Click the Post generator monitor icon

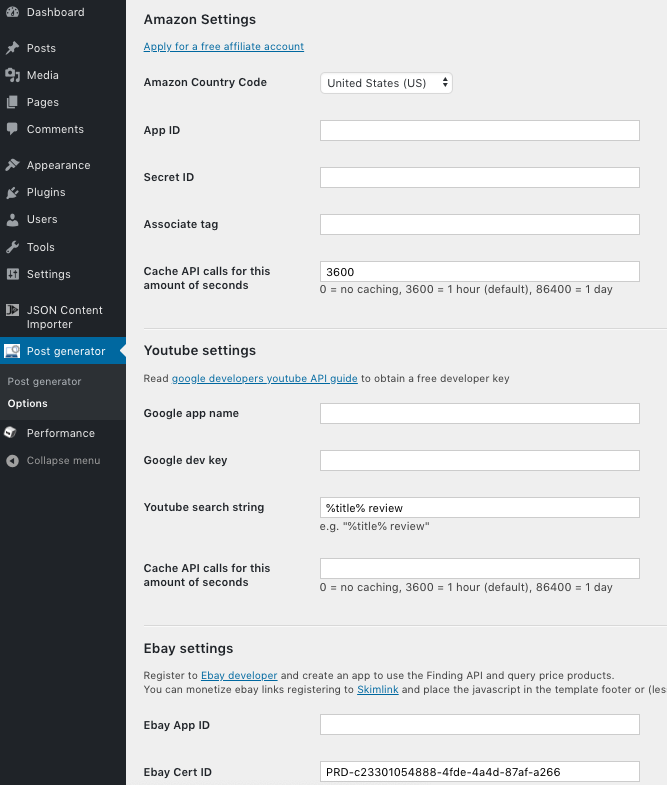13,351
